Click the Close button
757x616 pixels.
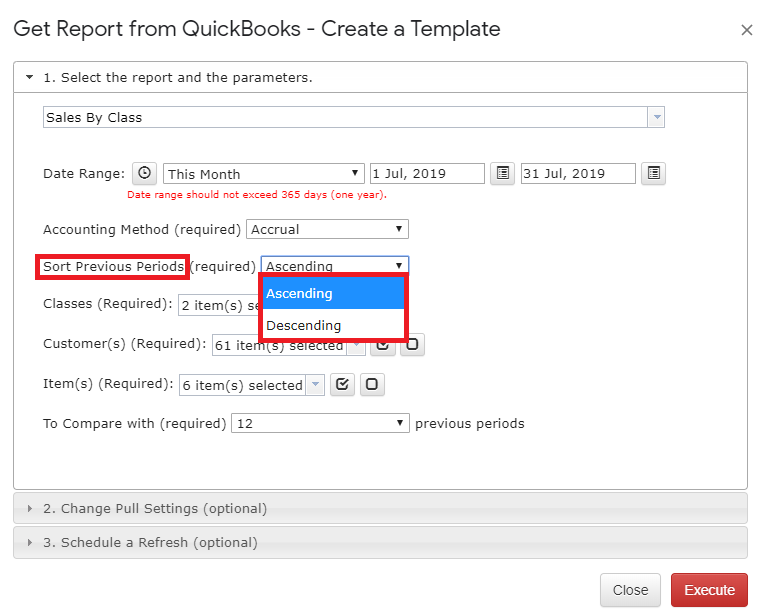coord(630,590)
